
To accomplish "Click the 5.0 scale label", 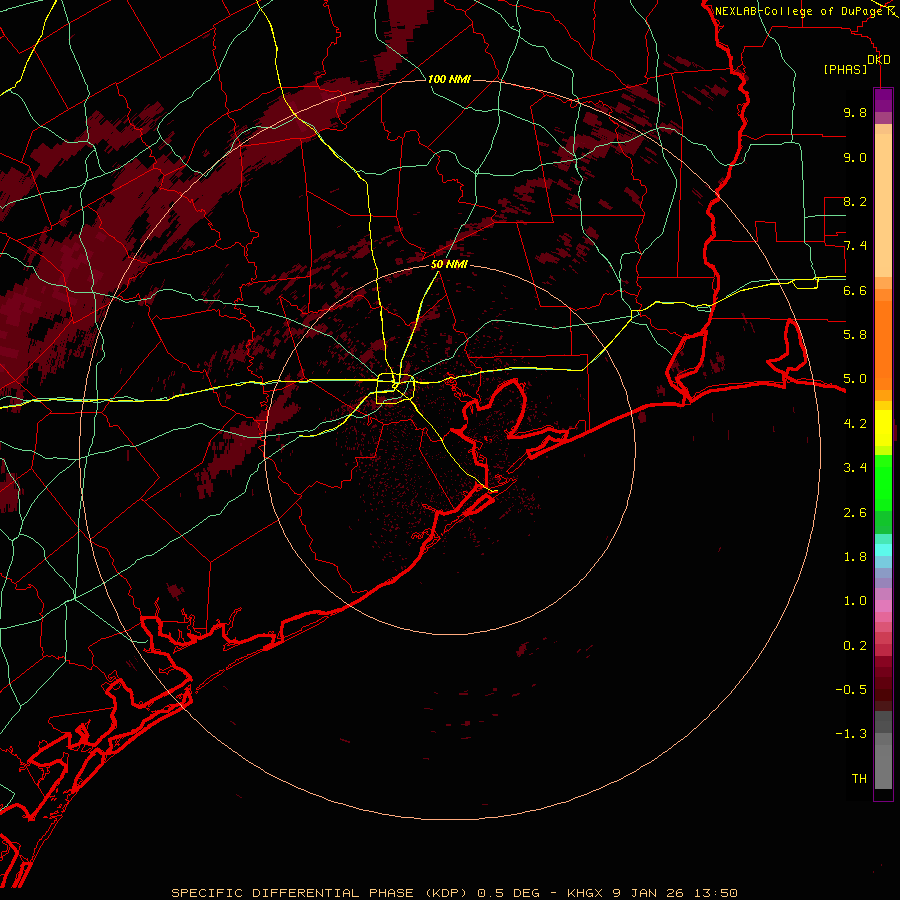I will coord(855,379).
